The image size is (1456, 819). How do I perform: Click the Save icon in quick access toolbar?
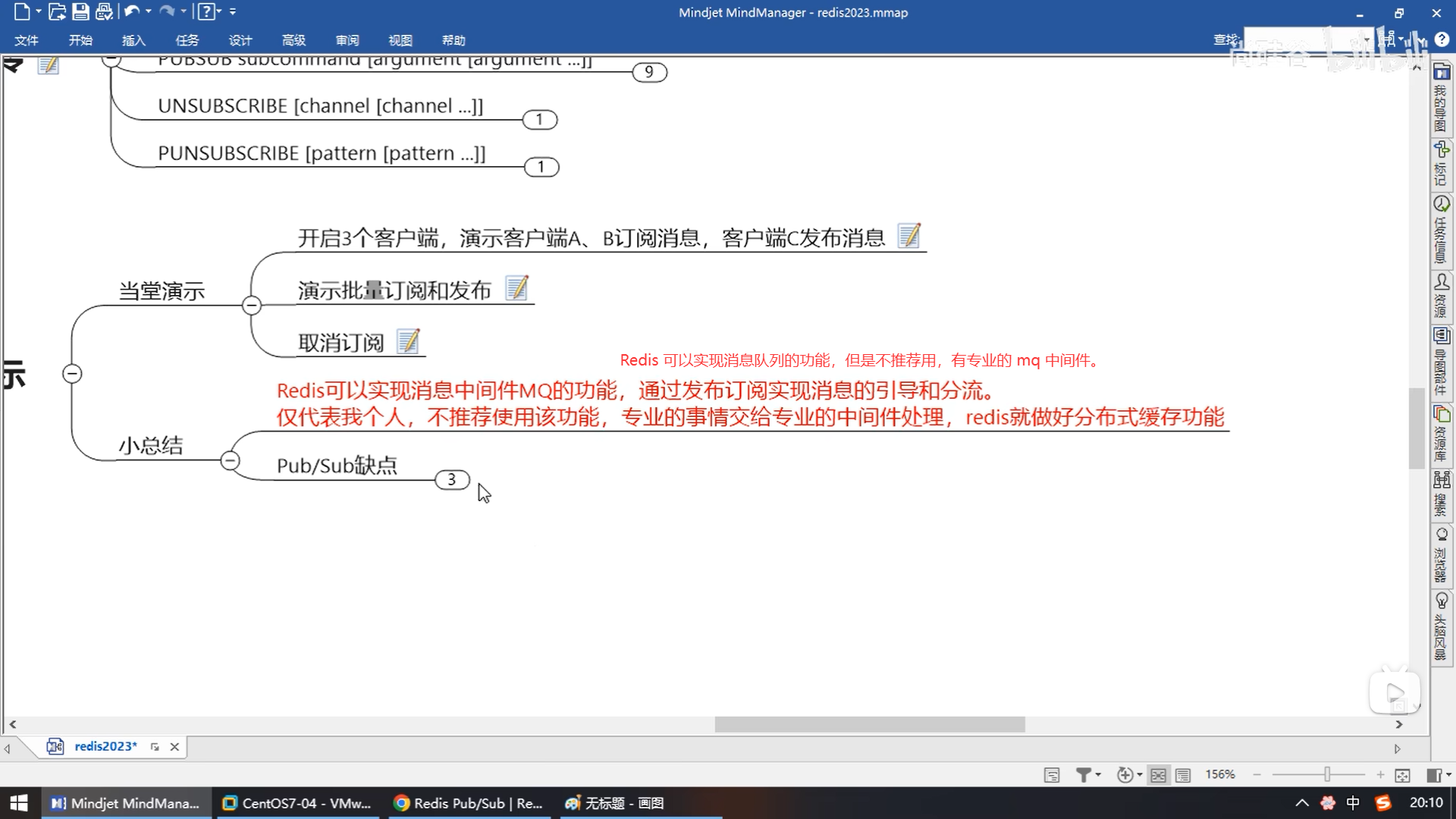click(x=80, y=11)
